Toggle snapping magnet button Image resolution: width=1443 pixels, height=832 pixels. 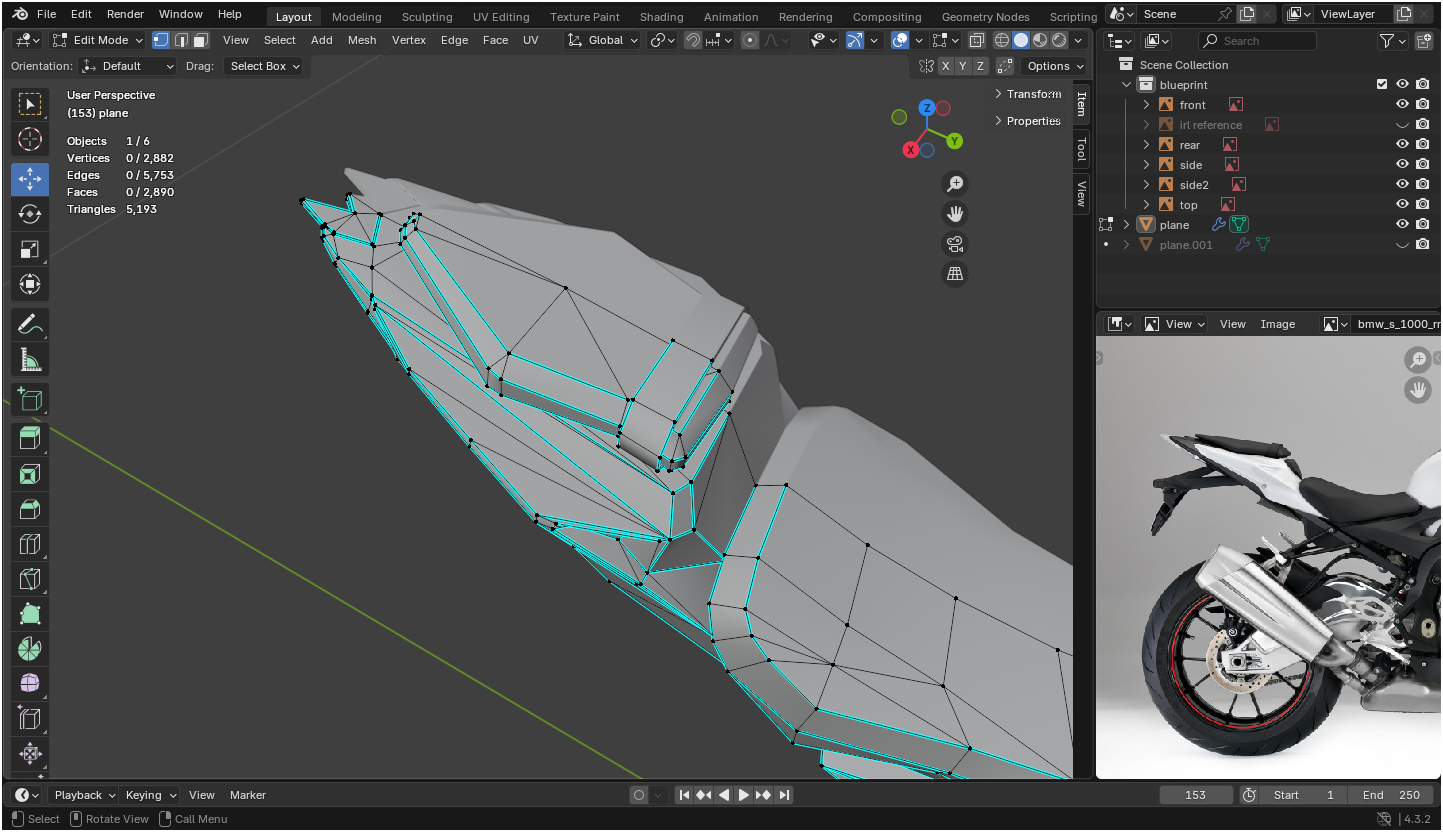[x=692, y=40]
